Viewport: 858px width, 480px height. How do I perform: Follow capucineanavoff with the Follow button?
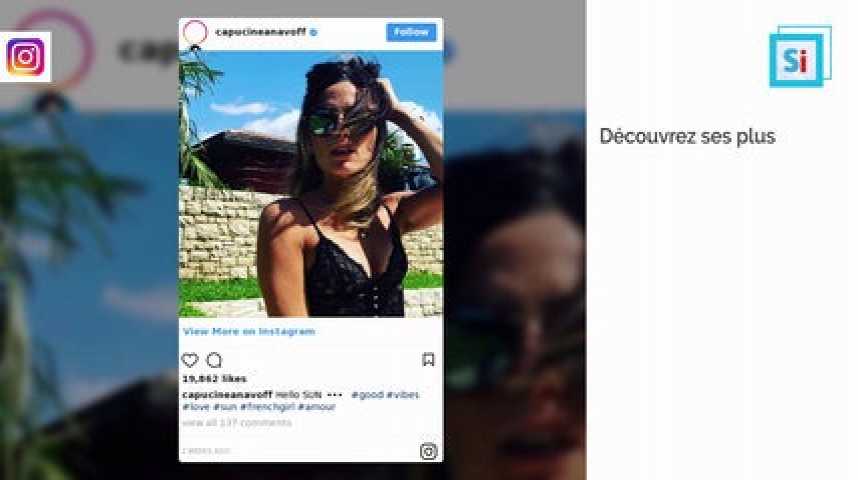[411, 32]
